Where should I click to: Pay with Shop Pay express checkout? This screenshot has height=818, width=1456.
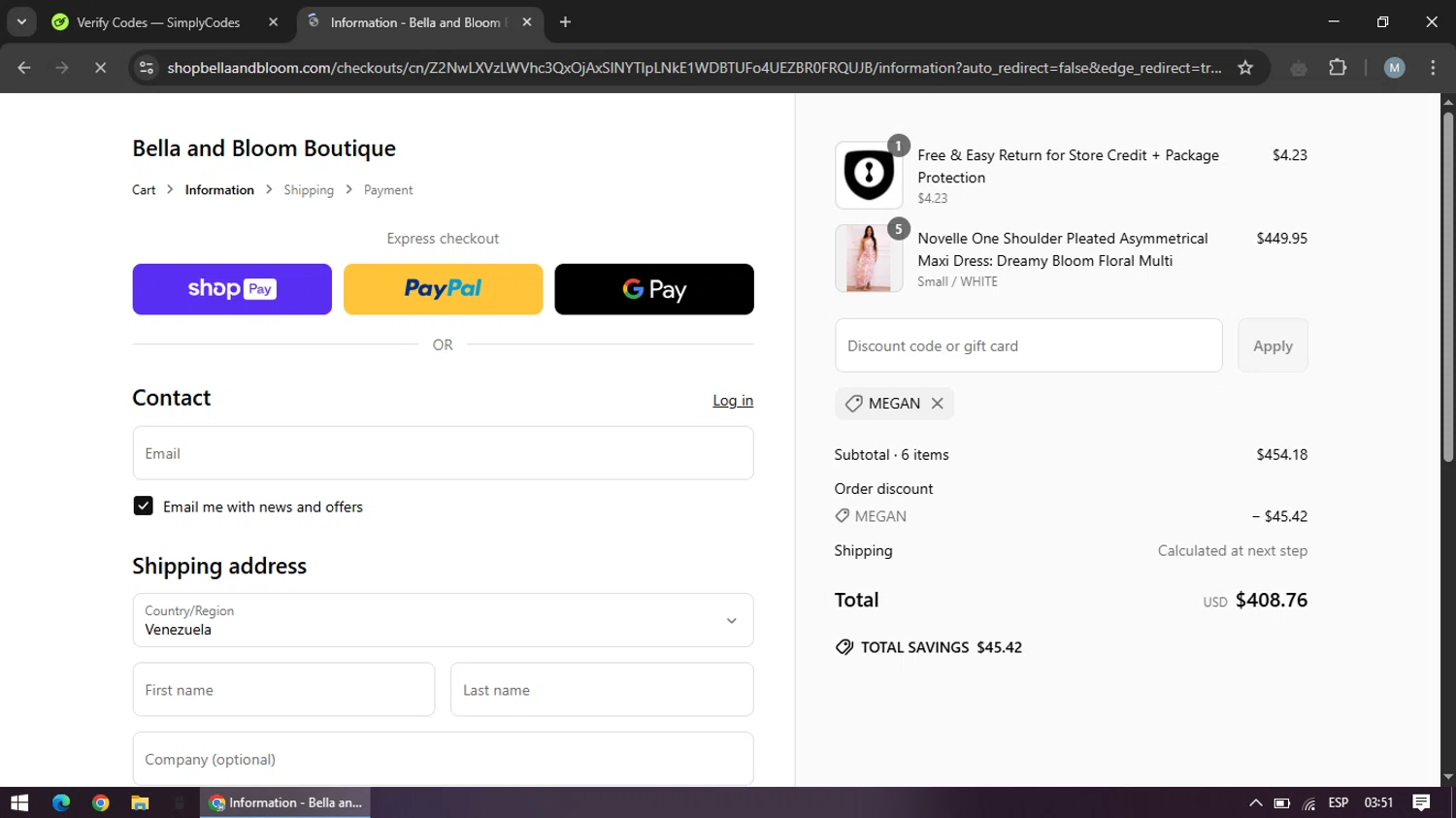click(232, 289)
